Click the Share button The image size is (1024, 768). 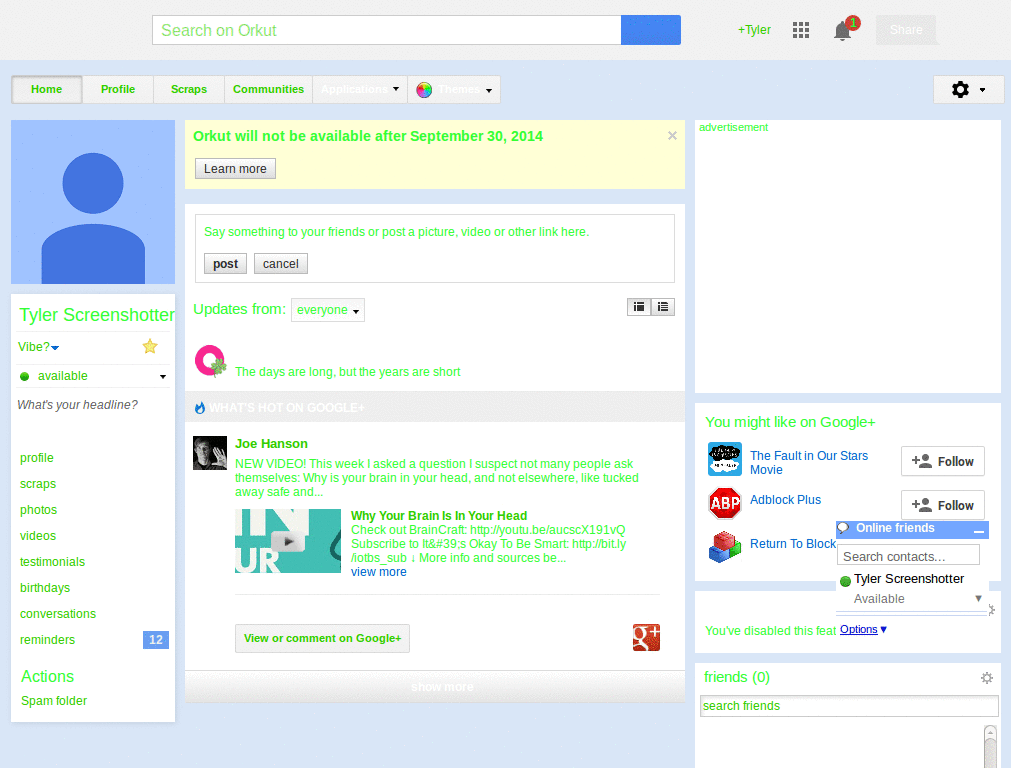(906, 30)
